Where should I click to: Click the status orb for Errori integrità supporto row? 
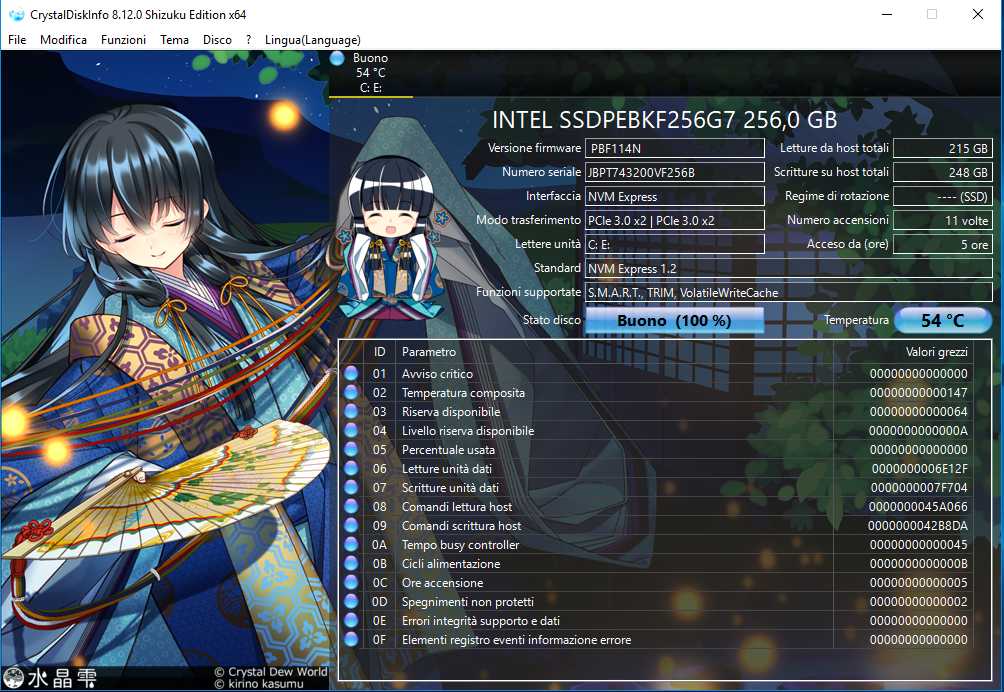[351, 620]
